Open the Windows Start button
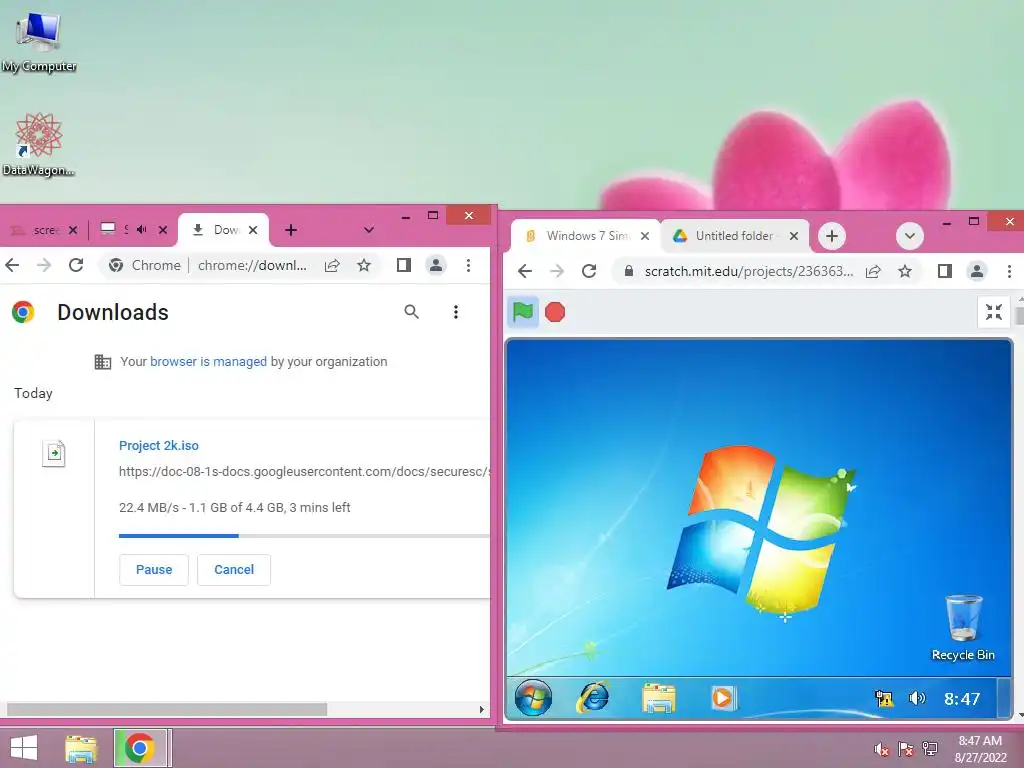This screenshot has width=1024, height=768. pos(24,748)
